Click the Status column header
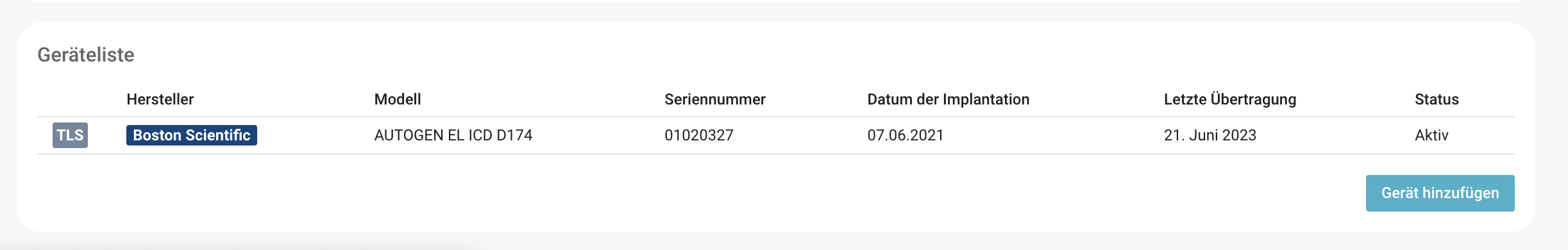 1437,99
